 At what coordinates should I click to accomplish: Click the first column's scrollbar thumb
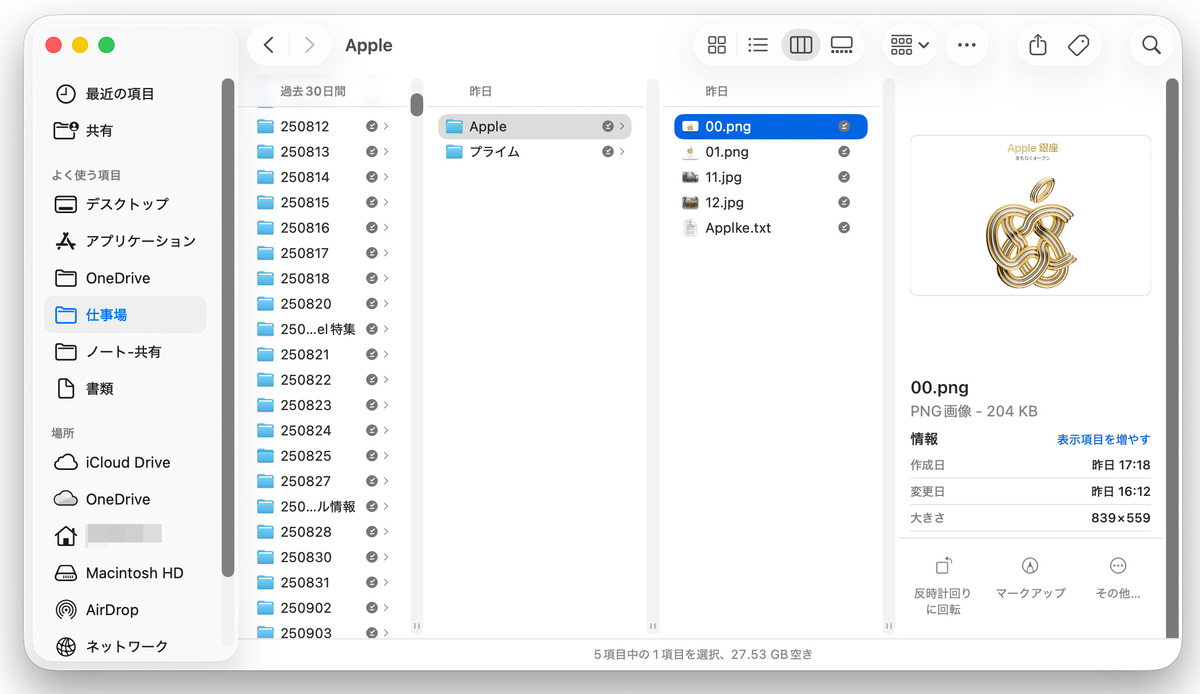tap(417, 105)
